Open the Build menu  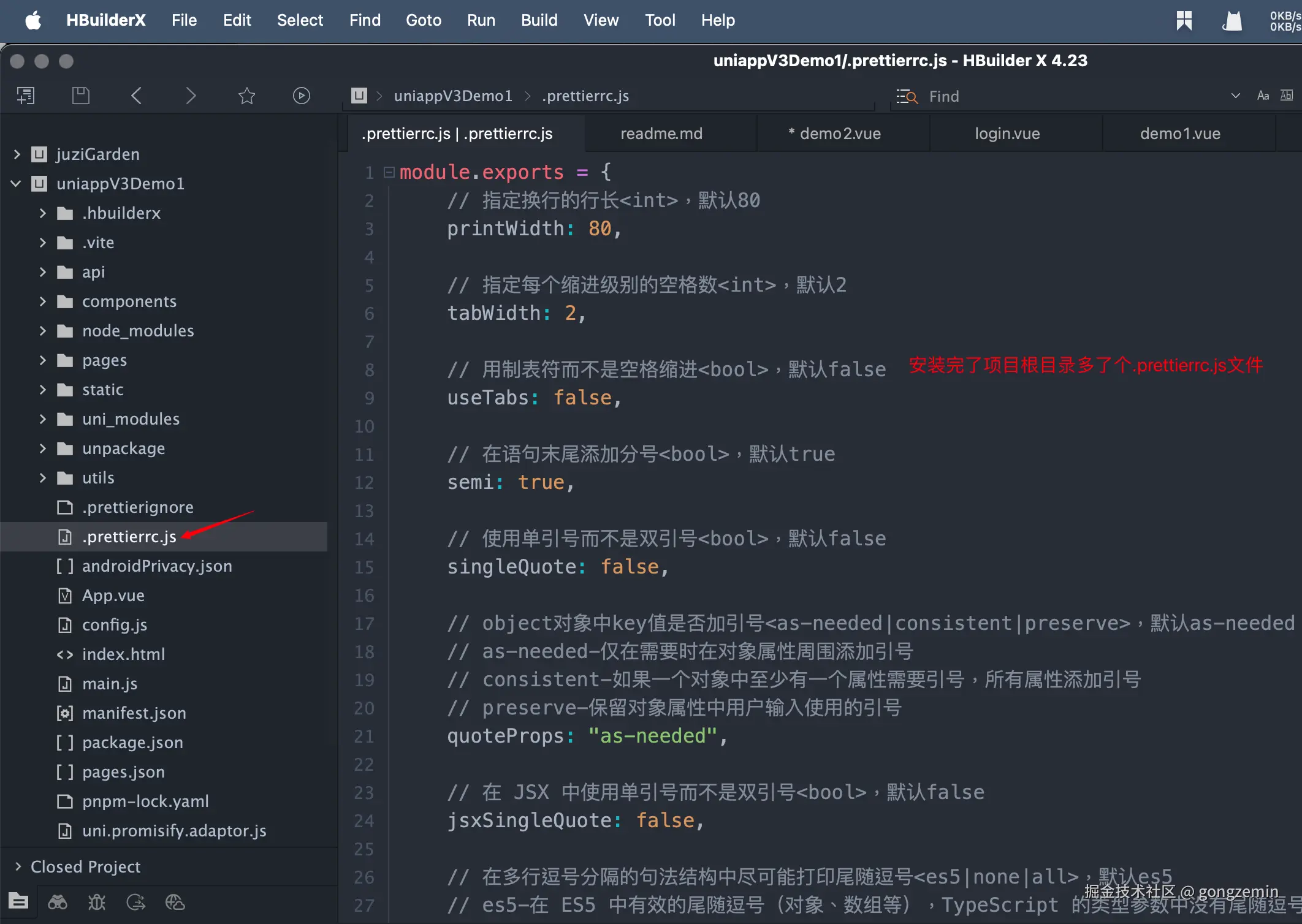(539, 20)
